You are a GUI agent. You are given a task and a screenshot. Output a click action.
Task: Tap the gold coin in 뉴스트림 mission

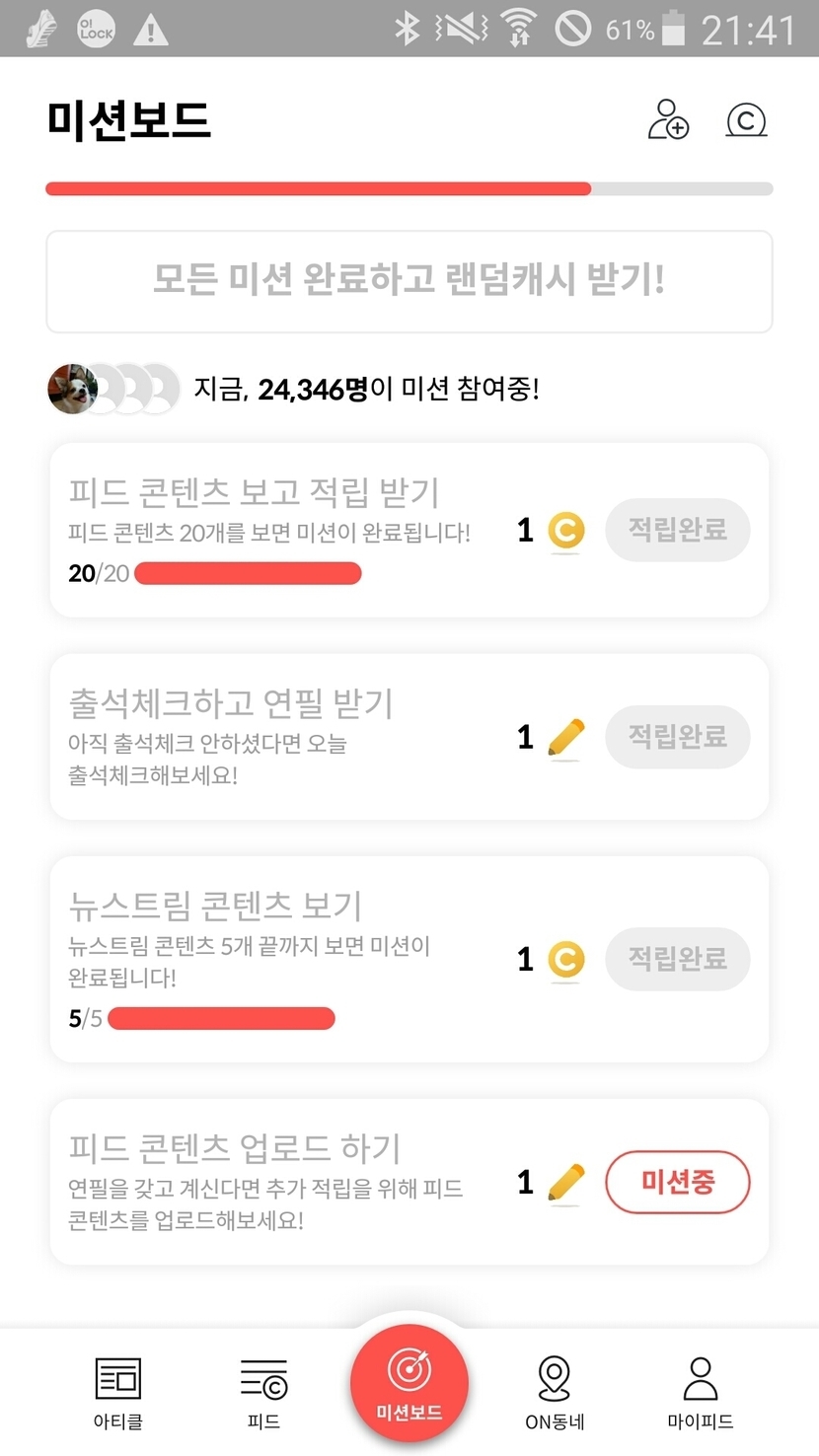(x=565, y=960)
